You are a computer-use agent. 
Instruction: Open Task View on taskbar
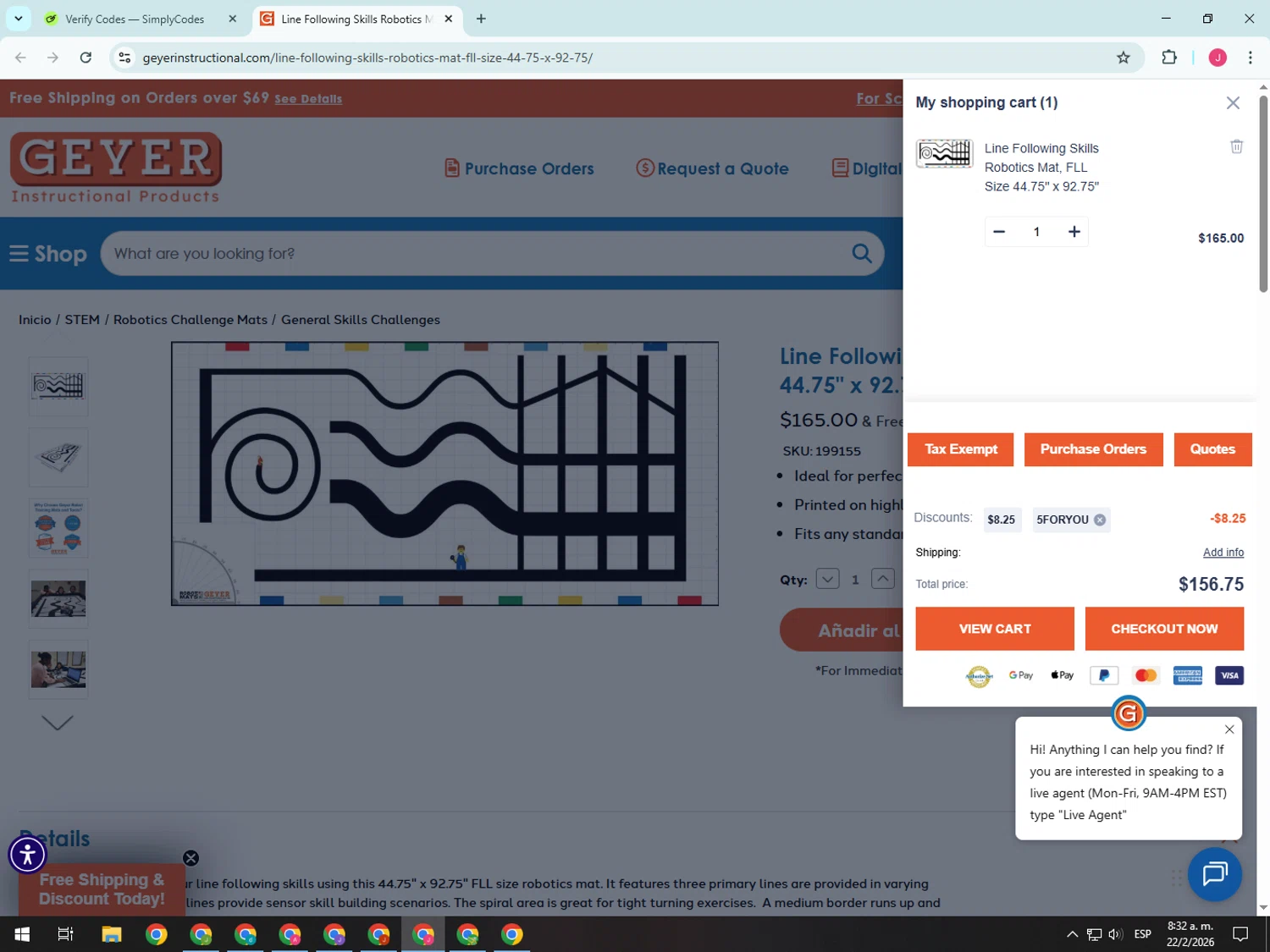[x=65, y=934]
